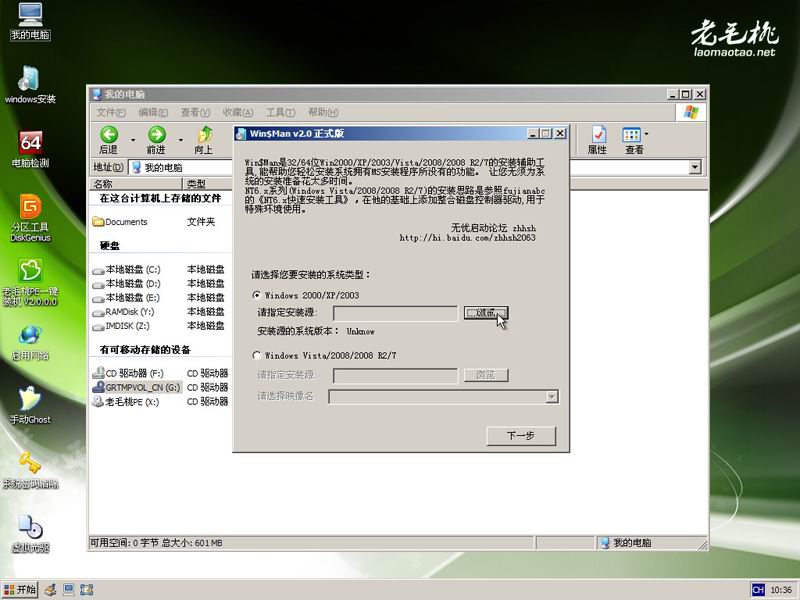This screenshot has height=600, width=800.
Task: Open the 电脑检测 desktop shortcut
Action: pyautogui.click(x=30, y=149)
